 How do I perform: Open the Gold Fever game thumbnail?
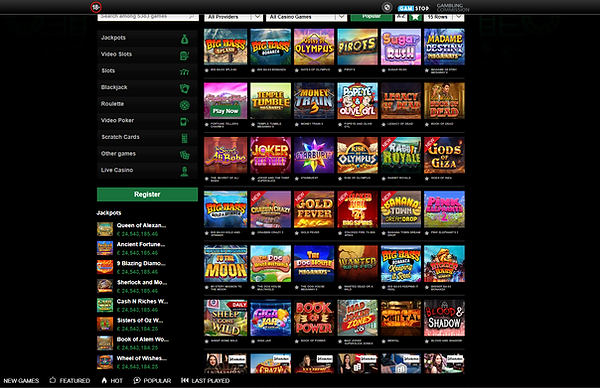(x=314, y=209)
